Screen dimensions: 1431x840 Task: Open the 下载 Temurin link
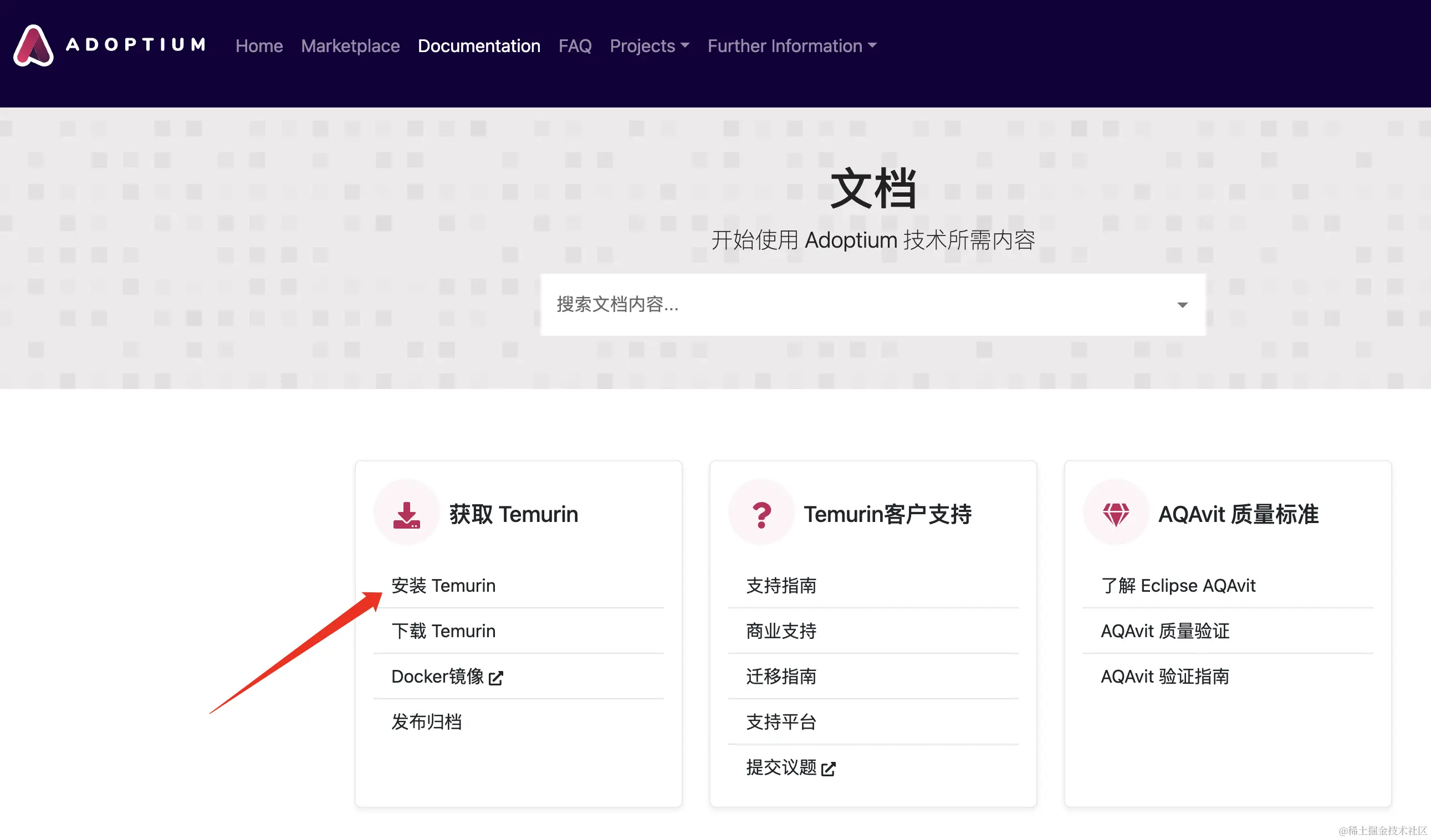coord(443,631)
